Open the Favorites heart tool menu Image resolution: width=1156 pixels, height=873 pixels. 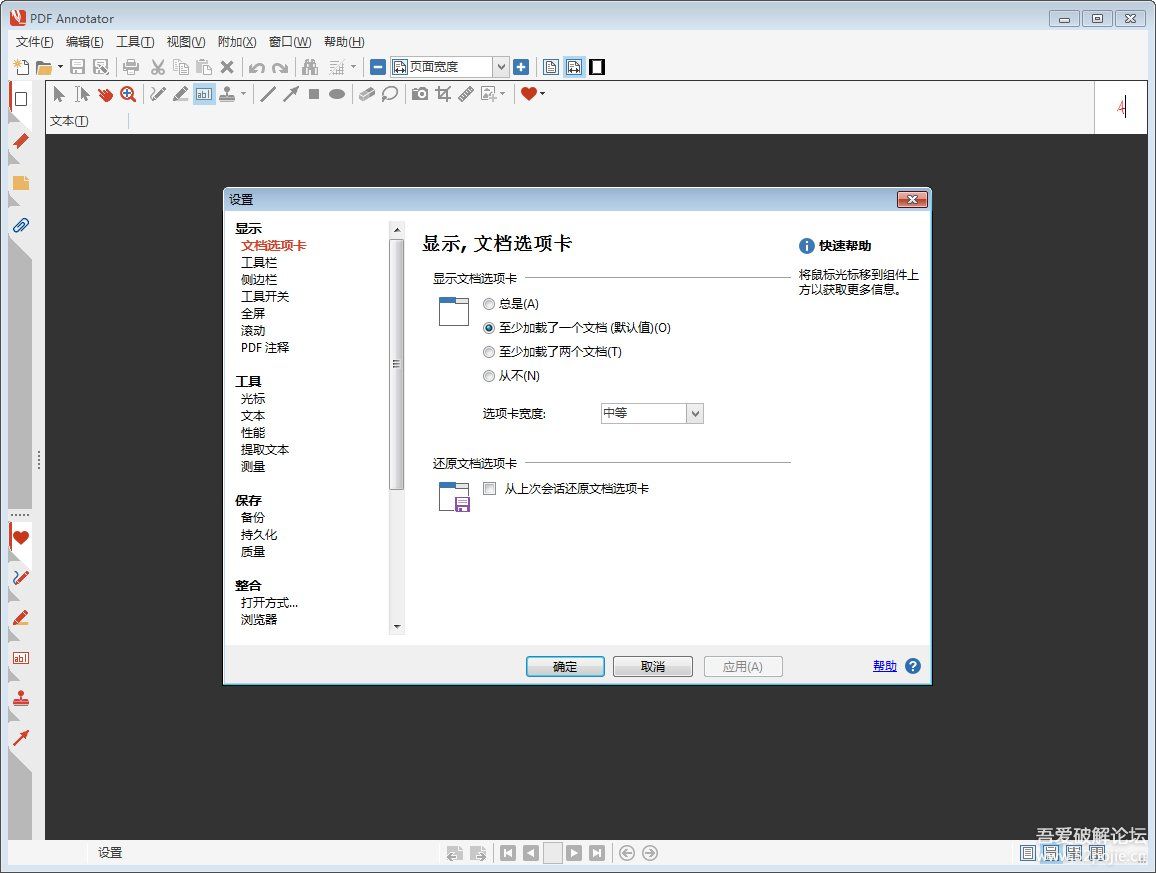pos(541,94)
